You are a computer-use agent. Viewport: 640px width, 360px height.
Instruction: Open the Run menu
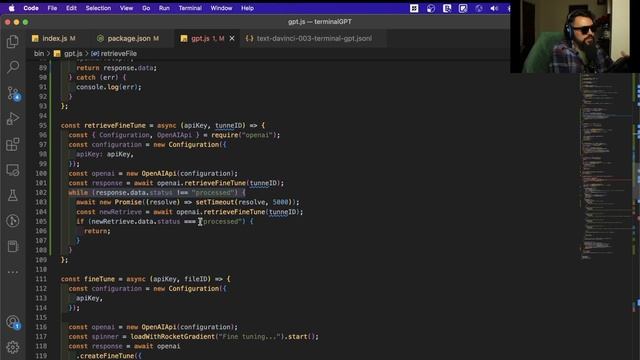coord(164,8)
